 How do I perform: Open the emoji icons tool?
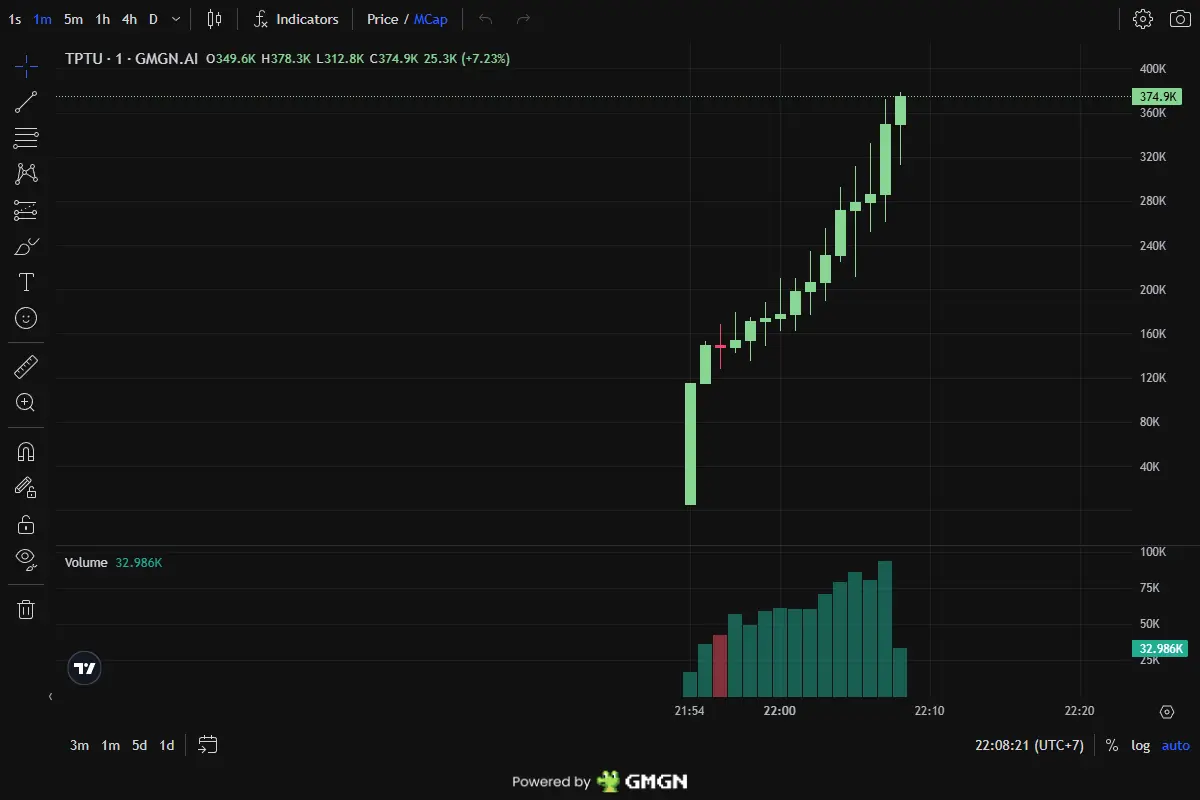tap(26, 318)
